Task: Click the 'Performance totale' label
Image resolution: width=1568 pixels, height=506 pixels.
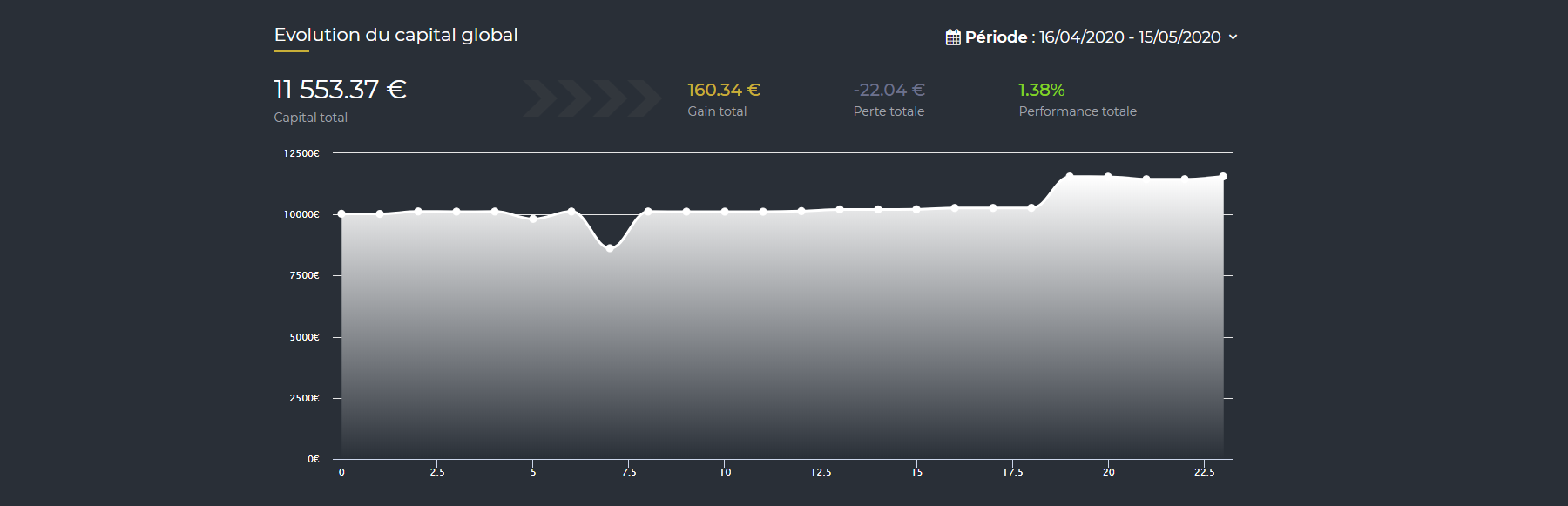Action: coord(1078,111)
